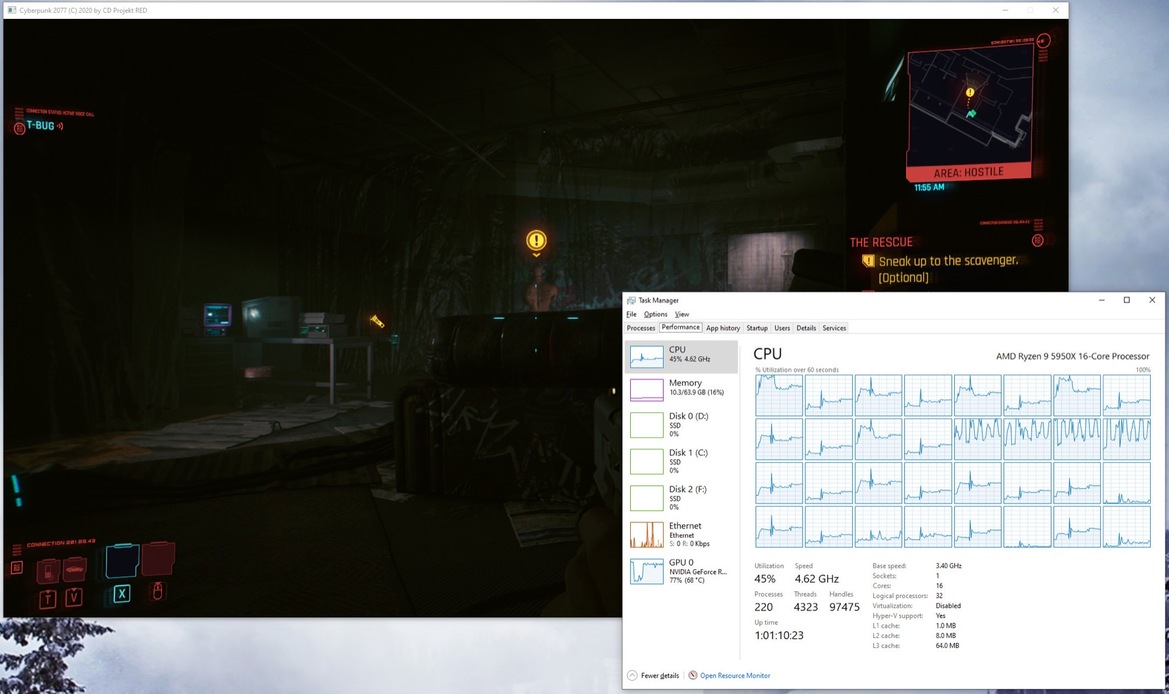
Task: Minimize the Task Manager window
Action: click(1101, 300)
